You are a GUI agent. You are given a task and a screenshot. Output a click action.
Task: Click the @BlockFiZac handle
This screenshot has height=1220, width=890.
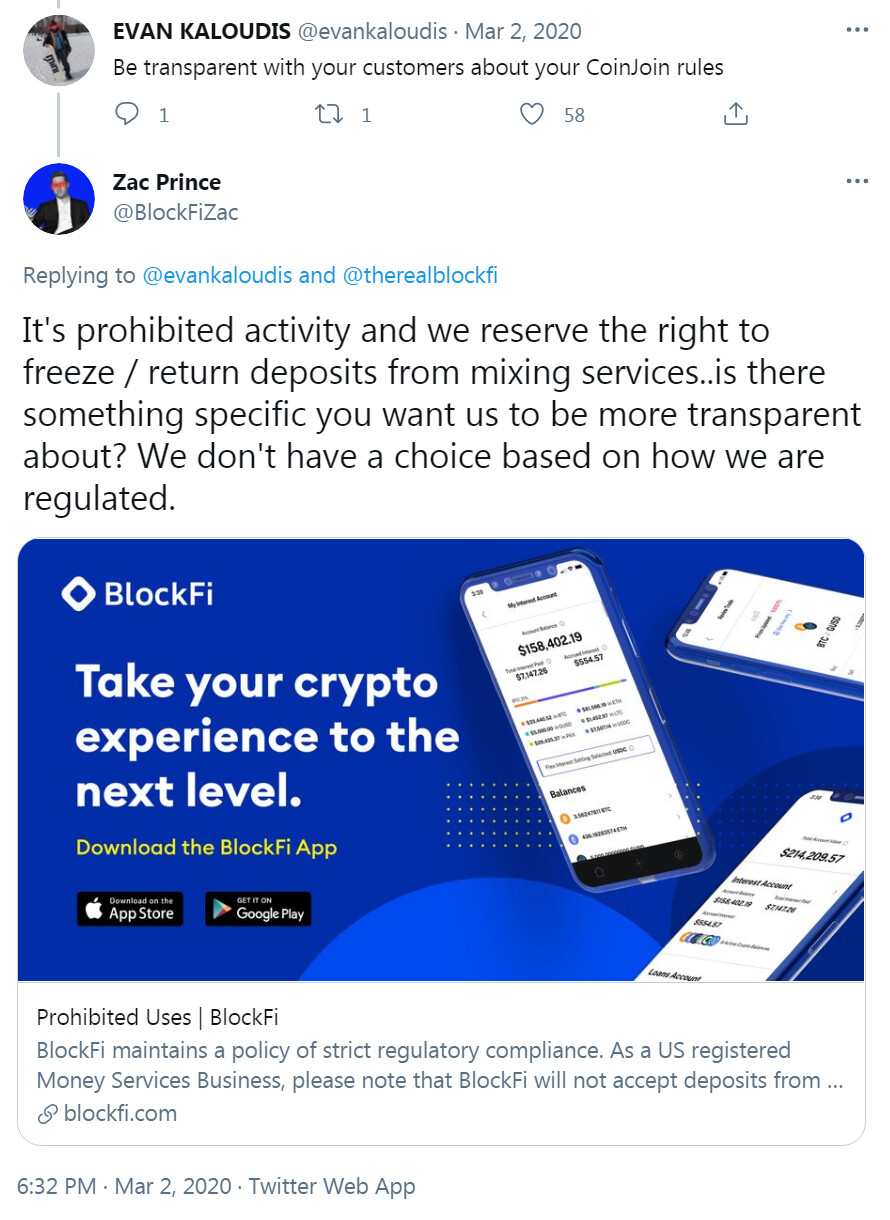(176, 212)
